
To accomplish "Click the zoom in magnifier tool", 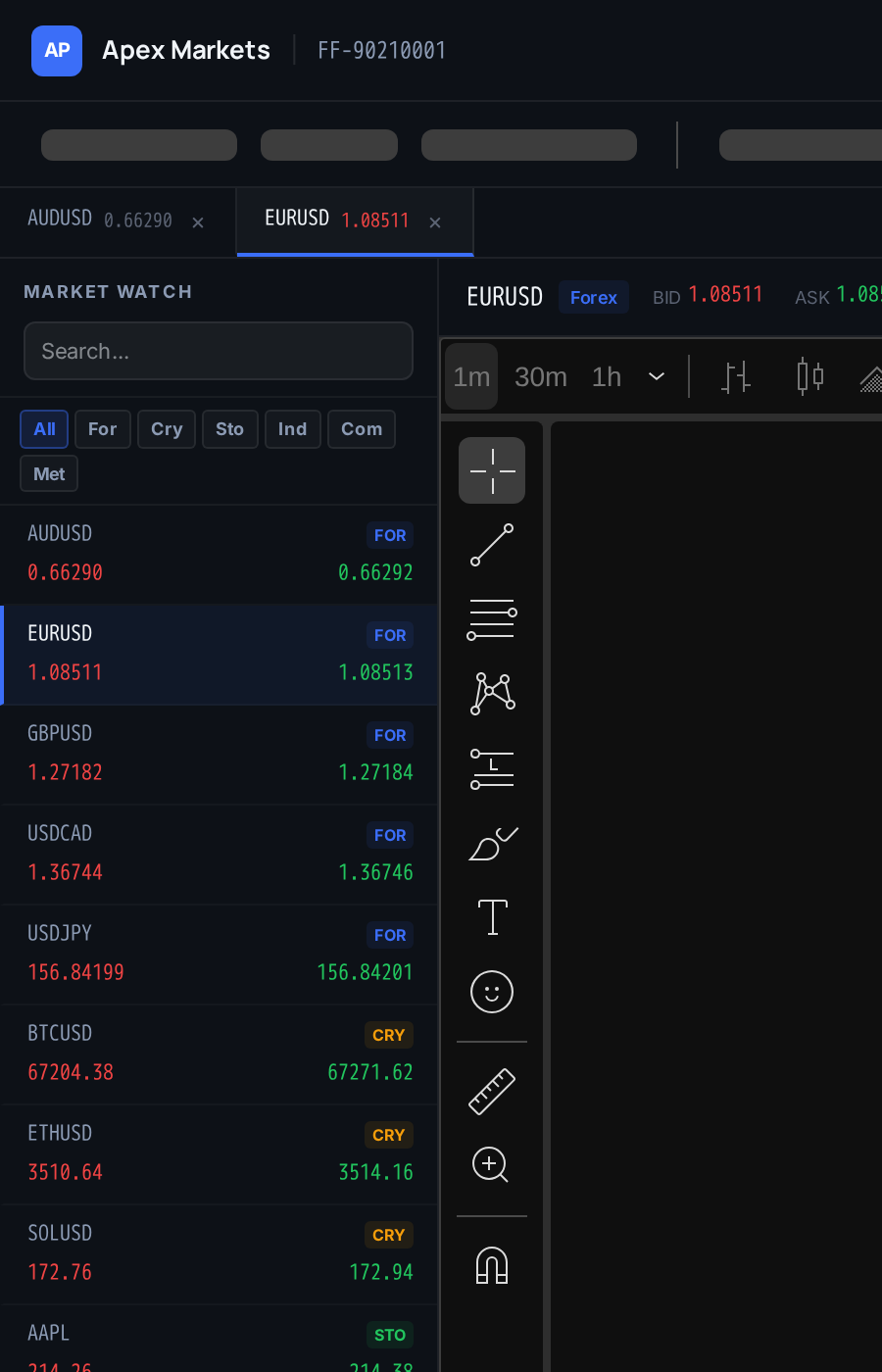I will (492, 1165).
